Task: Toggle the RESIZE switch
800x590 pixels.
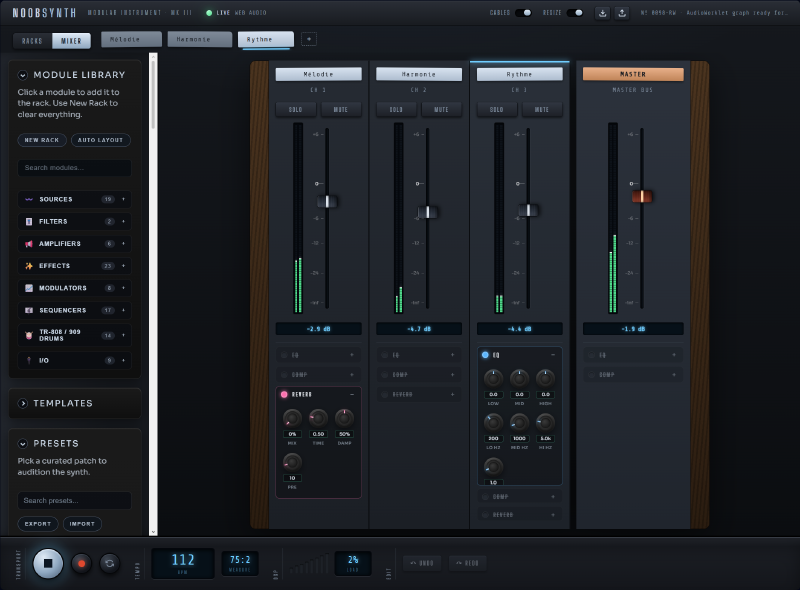Action: pos(575,13)
